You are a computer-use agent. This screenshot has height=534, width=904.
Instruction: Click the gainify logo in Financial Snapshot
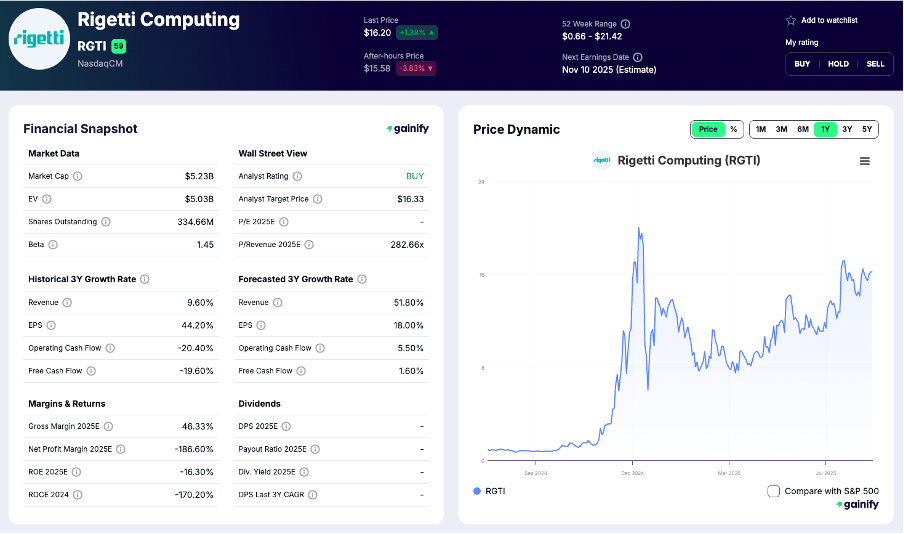pyautogui.click(x=408, y=129)
